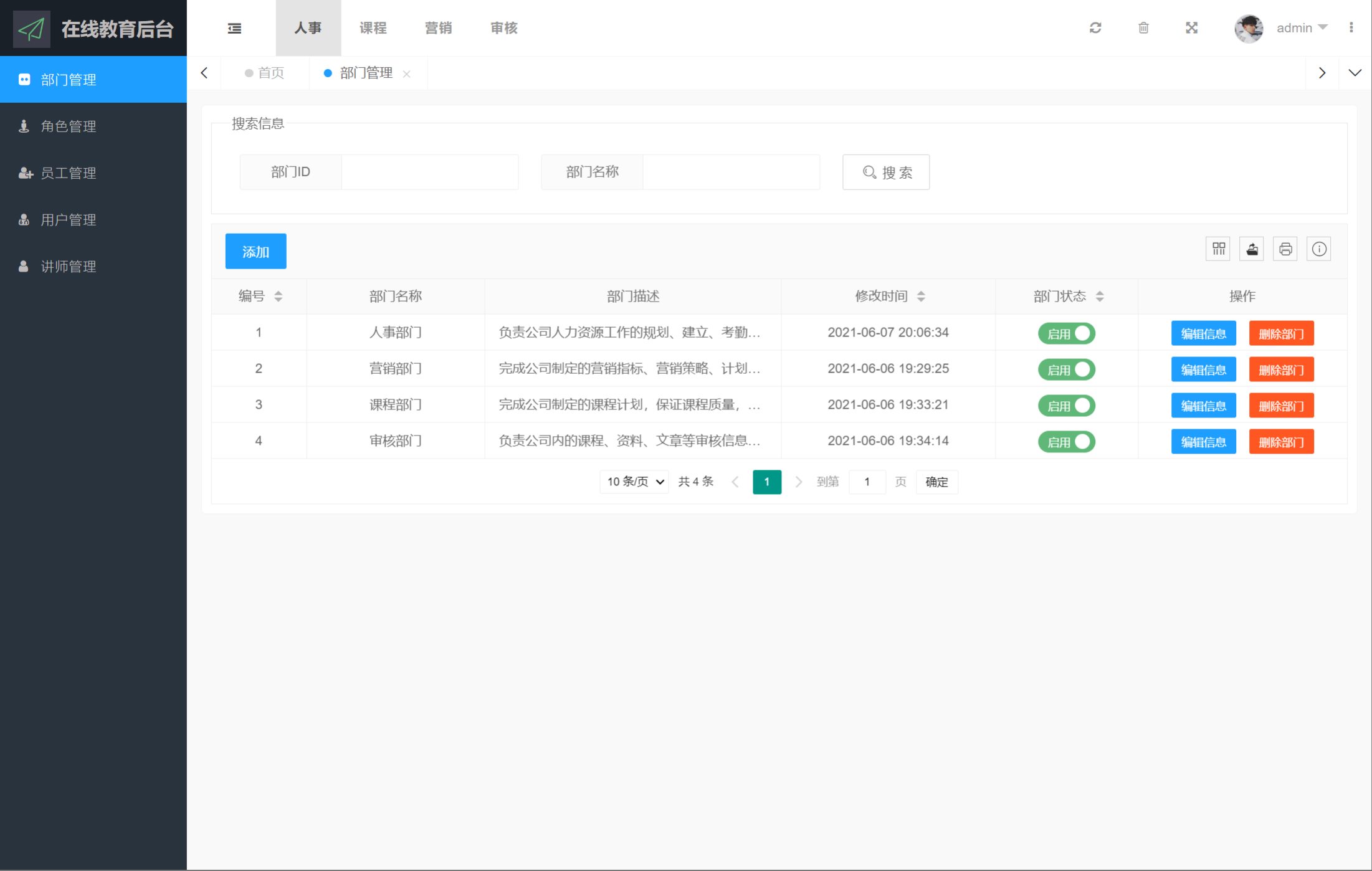This screenshot has width=1372, height=871.
Task: Open 员工管理 in the sidebar
Action: tap(69, 173)
